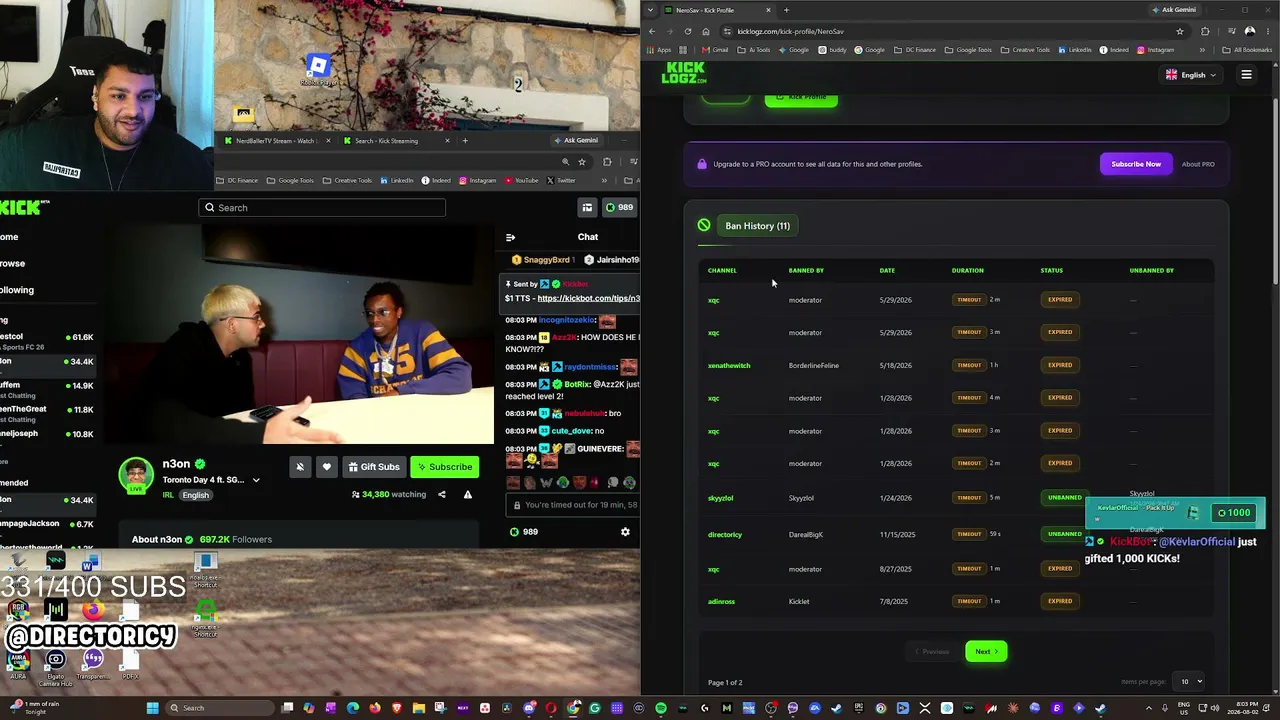This screenshot has width=1280, height=720.
Task: Sort by the DATE column header
Action: pos(887,270)
